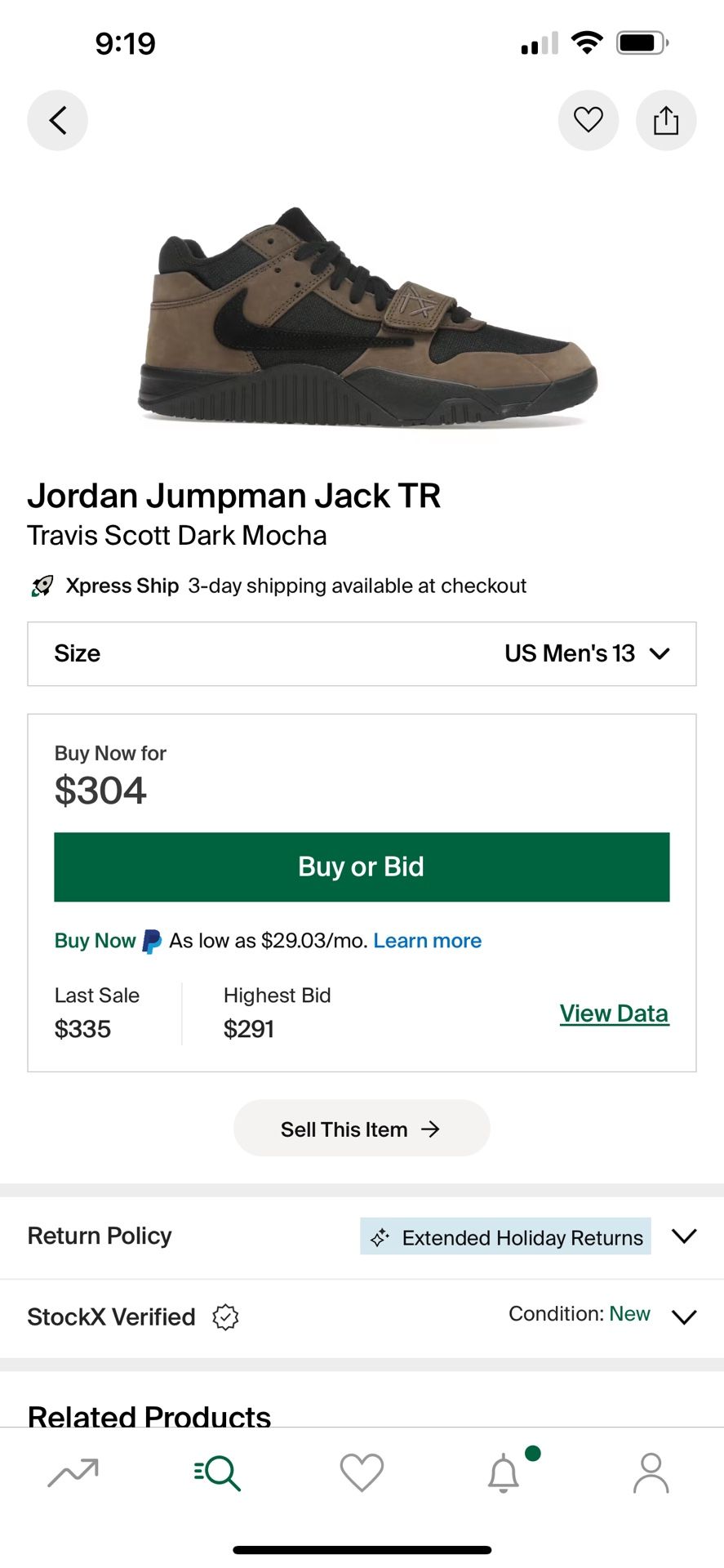Open the trending chart tab
Viewport: 724px width, 1568px height.
(73, 1472)
